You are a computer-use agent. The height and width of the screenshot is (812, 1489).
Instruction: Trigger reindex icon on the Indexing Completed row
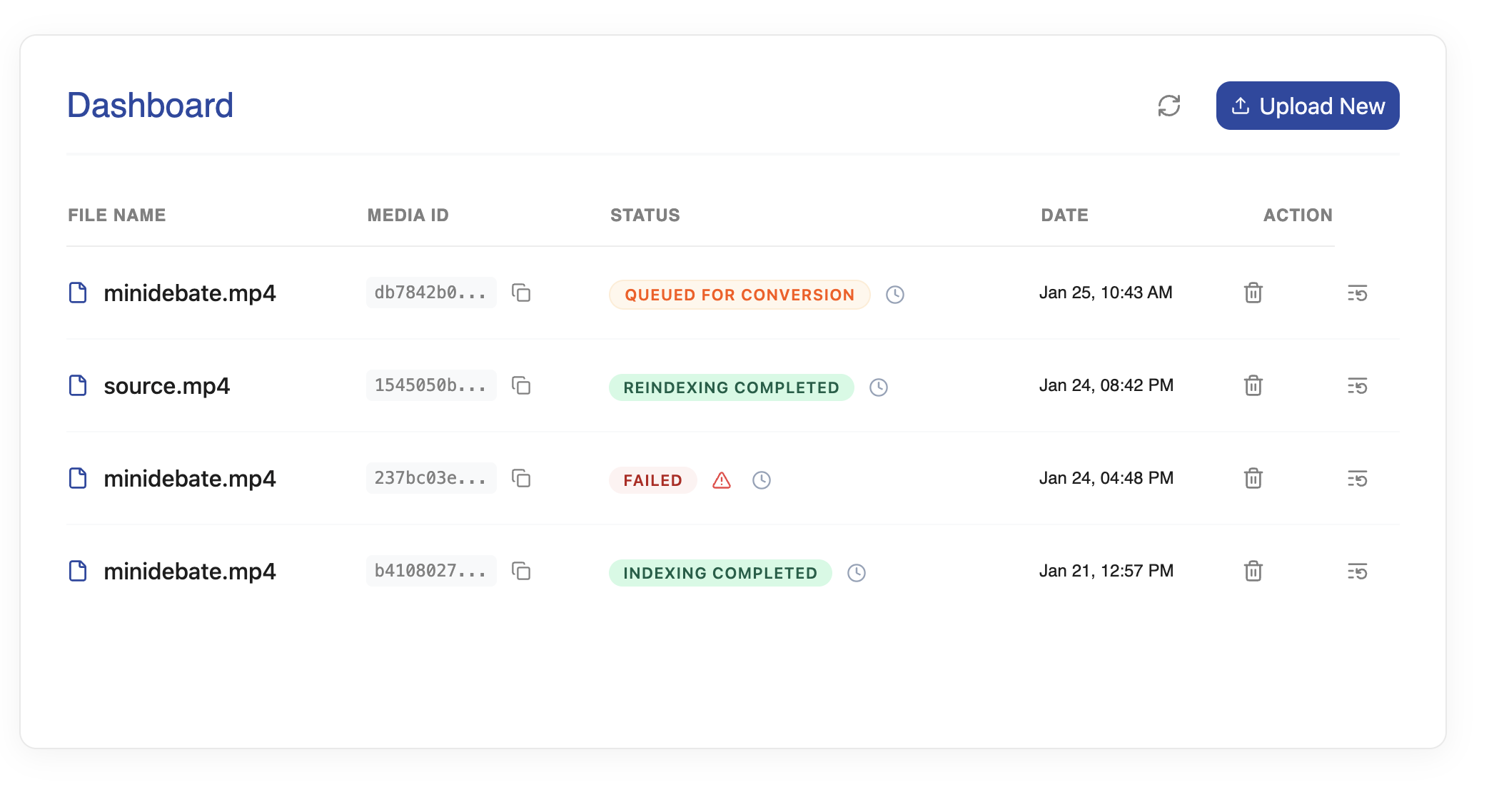pos(1357,571)
